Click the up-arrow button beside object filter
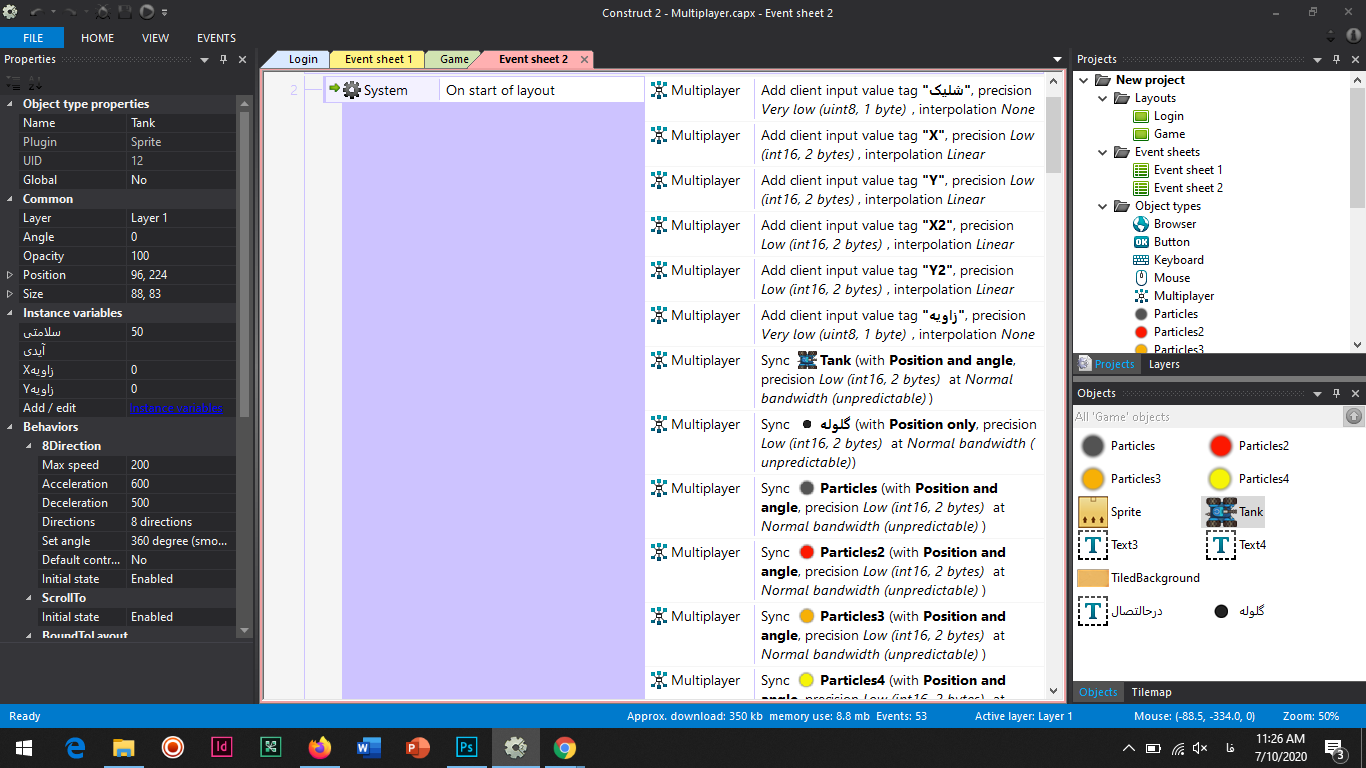Screen dimensions: 1366x768 1353,416
